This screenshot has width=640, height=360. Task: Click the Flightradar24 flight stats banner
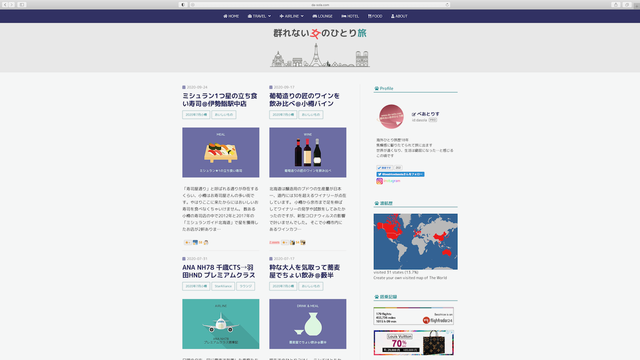413,316
